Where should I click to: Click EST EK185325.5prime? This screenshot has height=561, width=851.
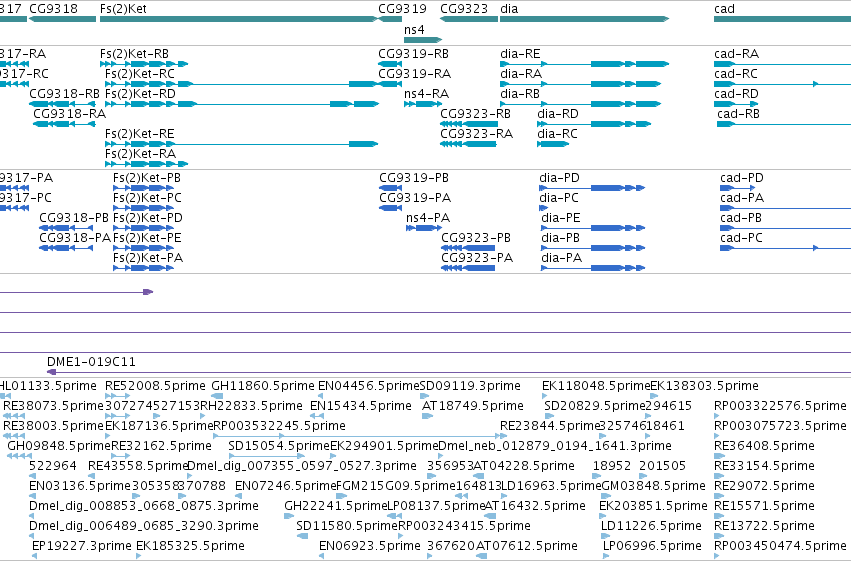(x=190, y=546)
